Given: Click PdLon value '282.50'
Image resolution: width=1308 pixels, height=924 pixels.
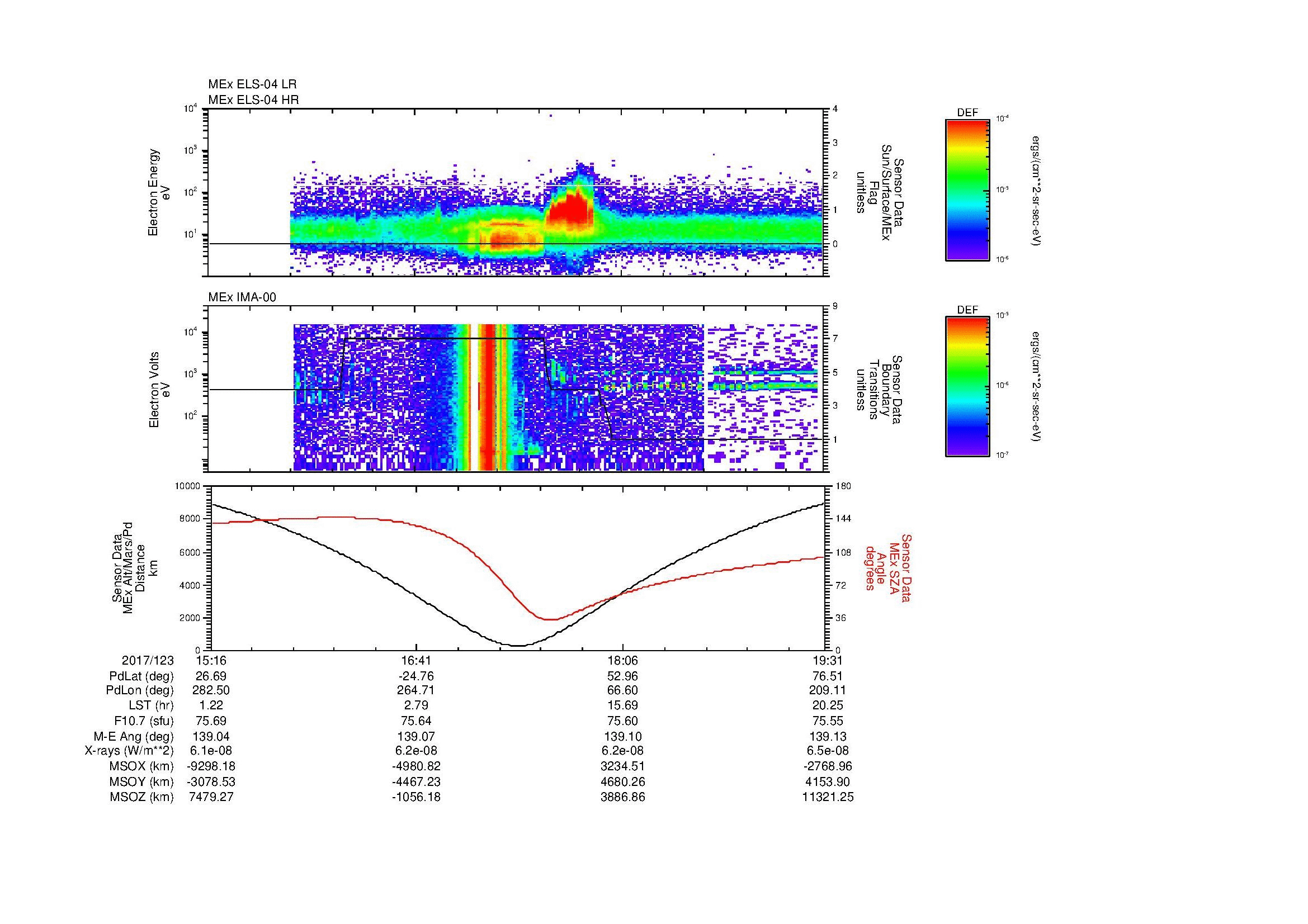Looking at the screenshot, I should (211, 690).
